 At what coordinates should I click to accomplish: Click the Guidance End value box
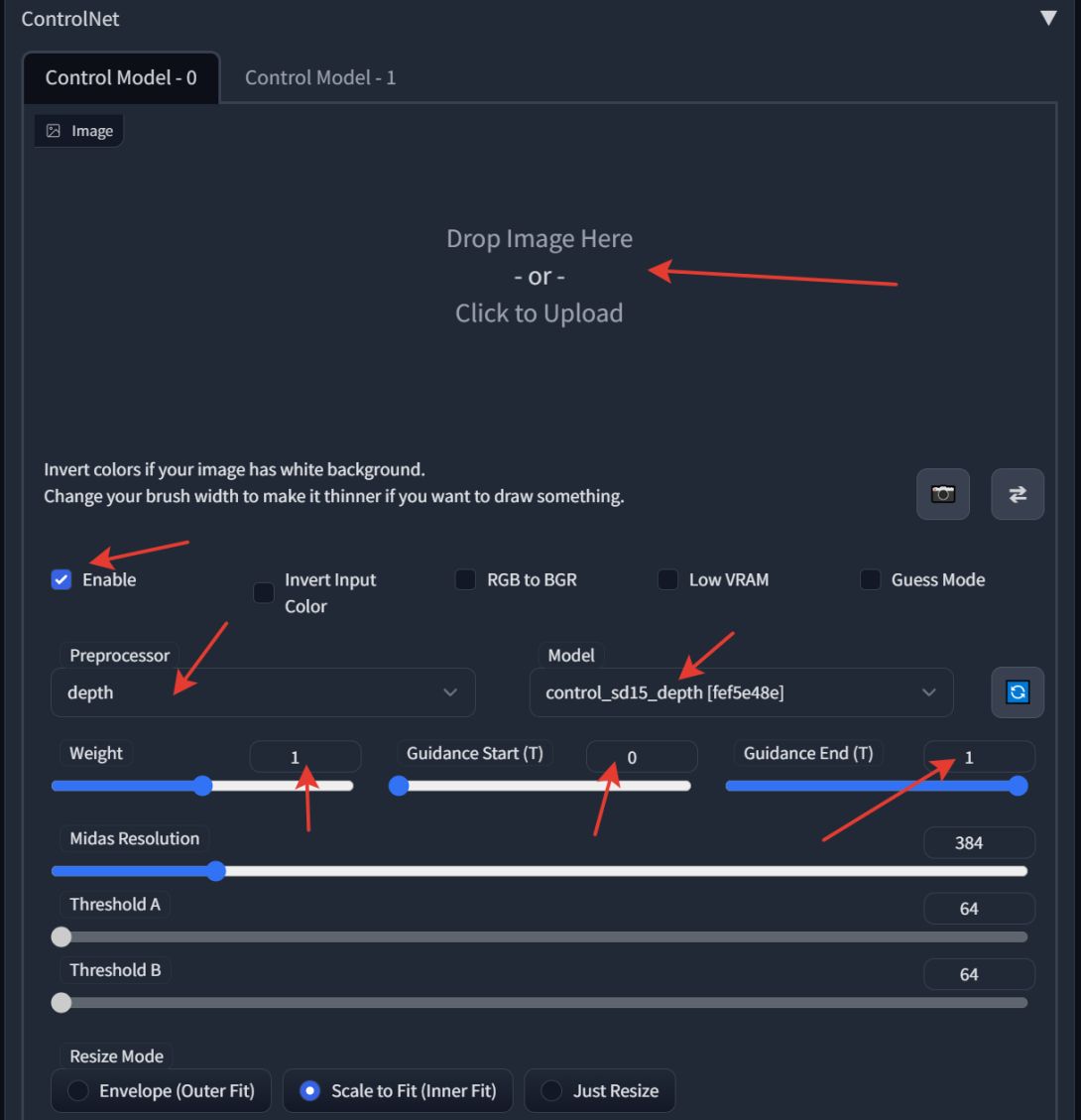(x=978, y=756)
